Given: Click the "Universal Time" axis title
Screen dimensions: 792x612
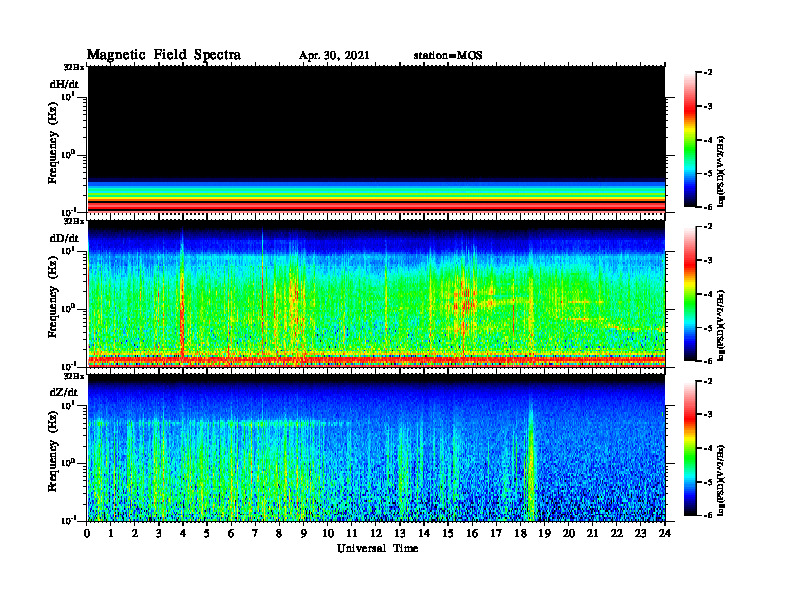Looking at the screenshot, I should click(377, 548).
